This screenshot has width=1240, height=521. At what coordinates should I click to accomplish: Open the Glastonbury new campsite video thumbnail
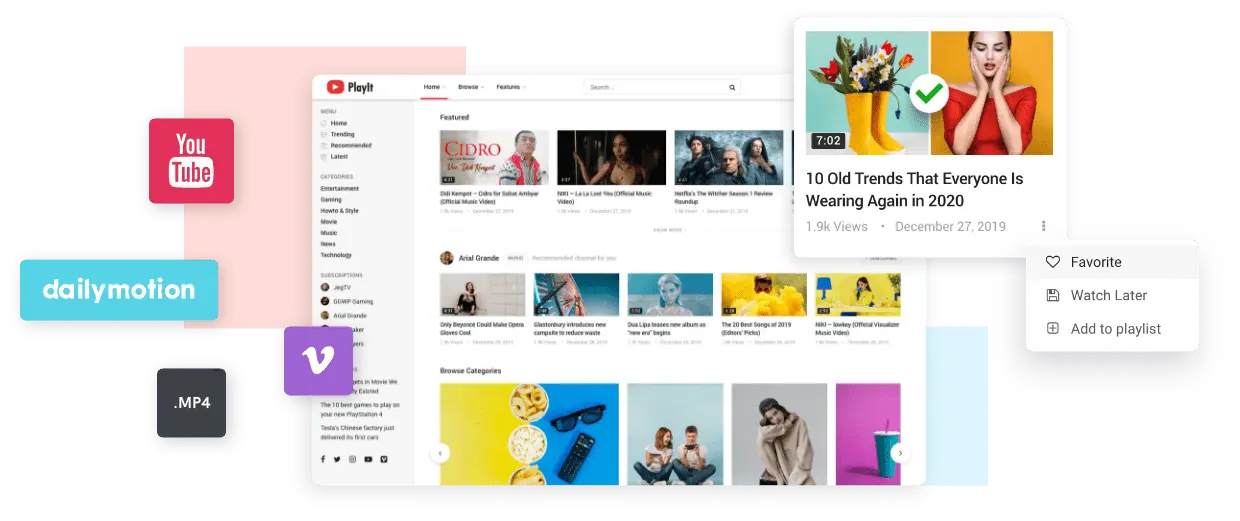(577, 295)
